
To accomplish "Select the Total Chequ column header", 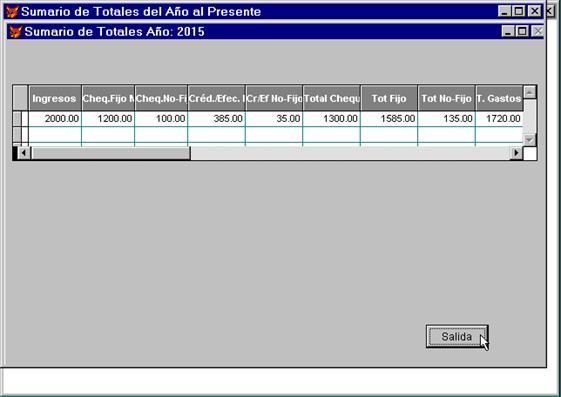I will coord(332,98).
